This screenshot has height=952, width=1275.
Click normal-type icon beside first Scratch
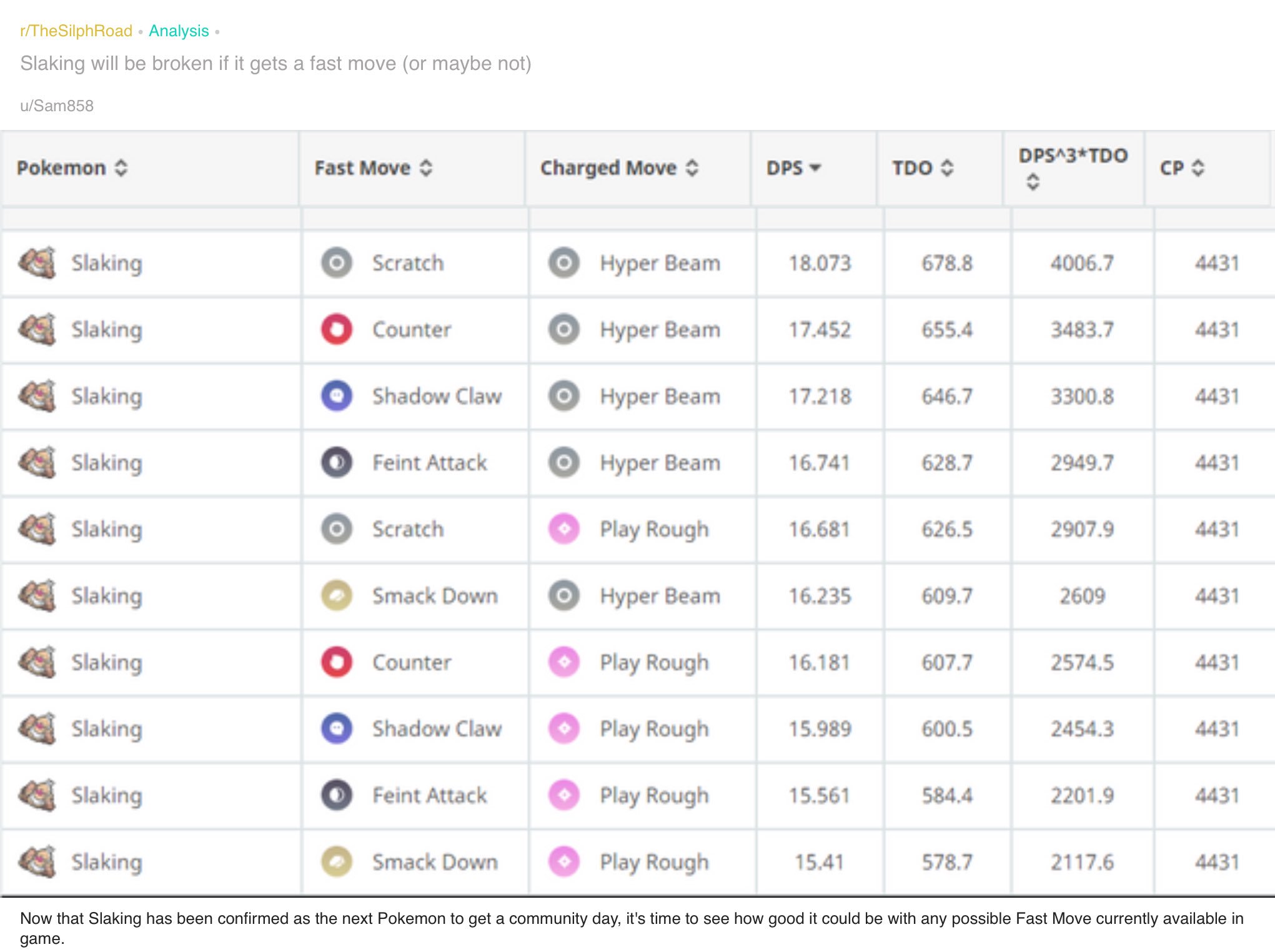(x=337, y=263)
